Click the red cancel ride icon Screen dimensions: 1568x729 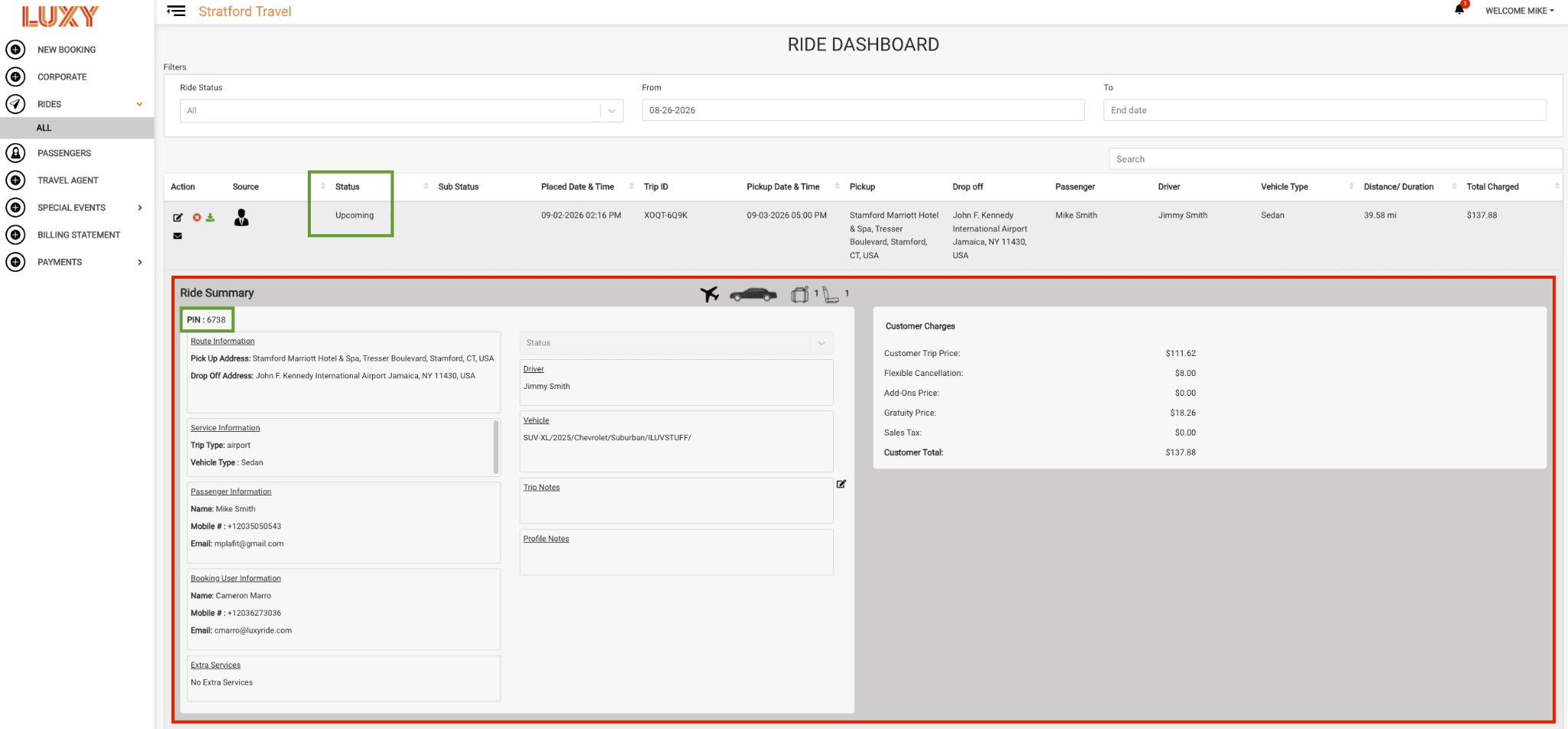197,217
